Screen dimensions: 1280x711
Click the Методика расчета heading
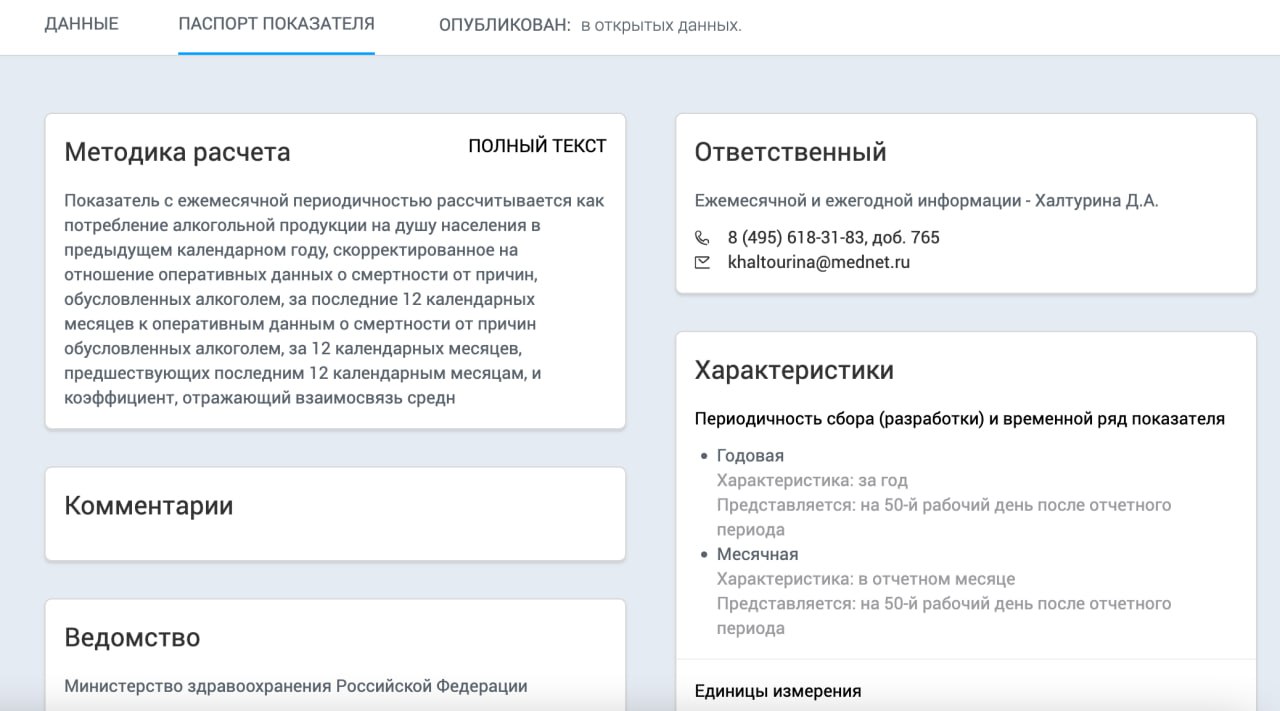[x=177, y=152]
